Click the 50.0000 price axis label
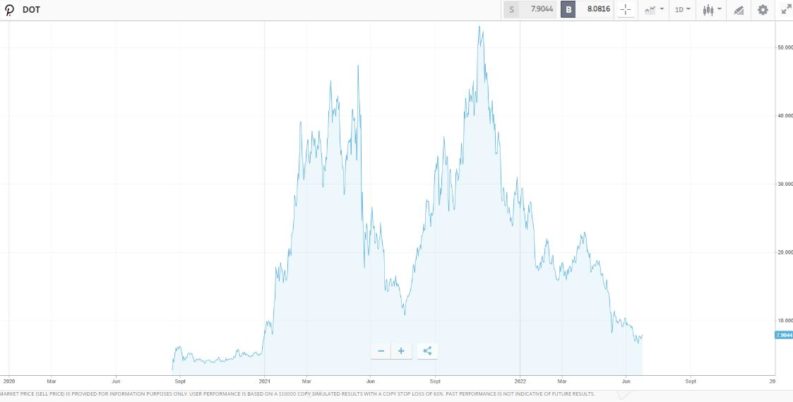Viewport: 793px width, 402px height. (784, 48)
